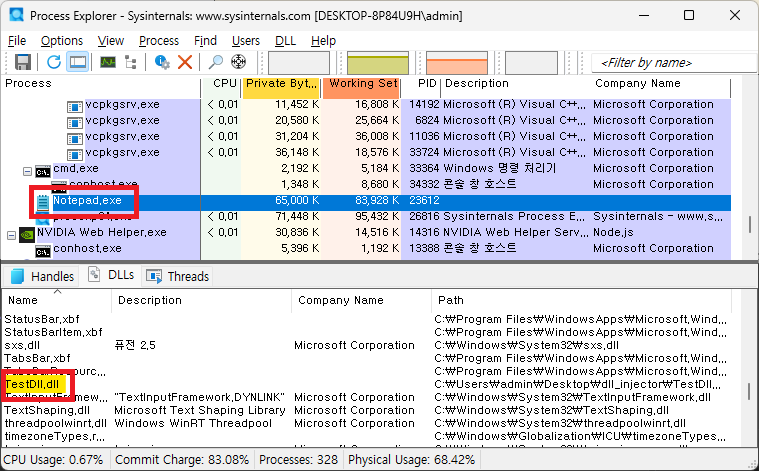Viewport: 759px width, 471px height.
Task: Collapse the NVIDIA Web Helper.exe tree node
Action: [11, 233]
